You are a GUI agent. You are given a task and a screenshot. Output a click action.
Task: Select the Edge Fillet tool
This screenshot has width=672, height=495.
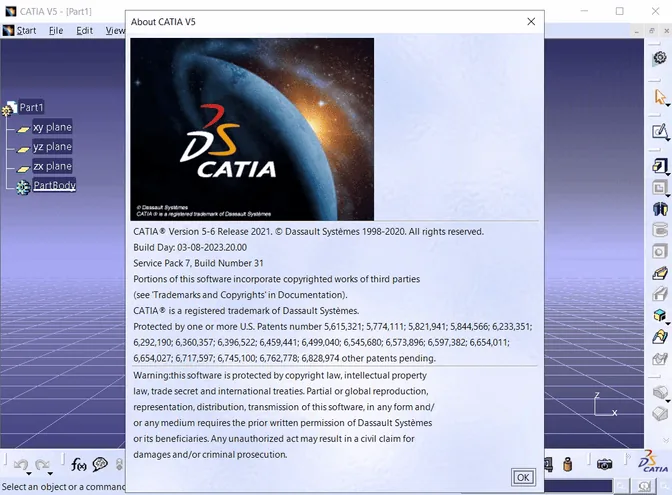[x=660, y=392]
